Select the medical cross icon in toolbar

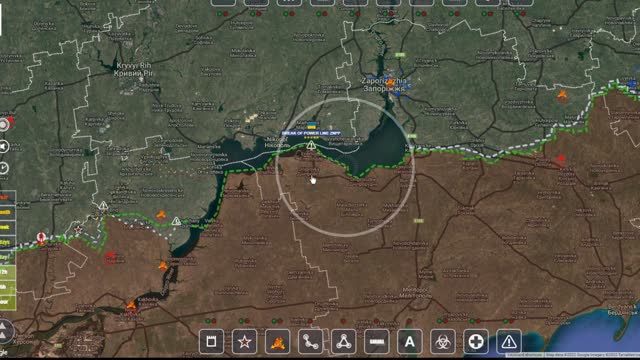pos(476,341)
